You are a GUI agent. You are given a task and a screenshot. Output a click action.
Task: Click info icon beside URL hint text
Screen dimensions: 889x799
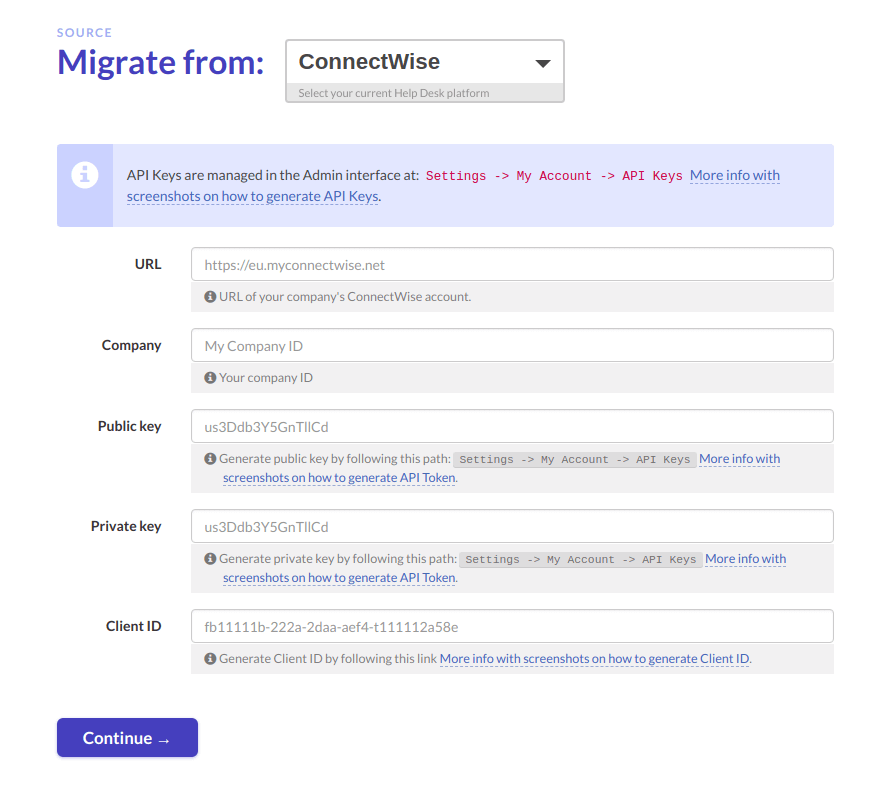tap(210, 297)
